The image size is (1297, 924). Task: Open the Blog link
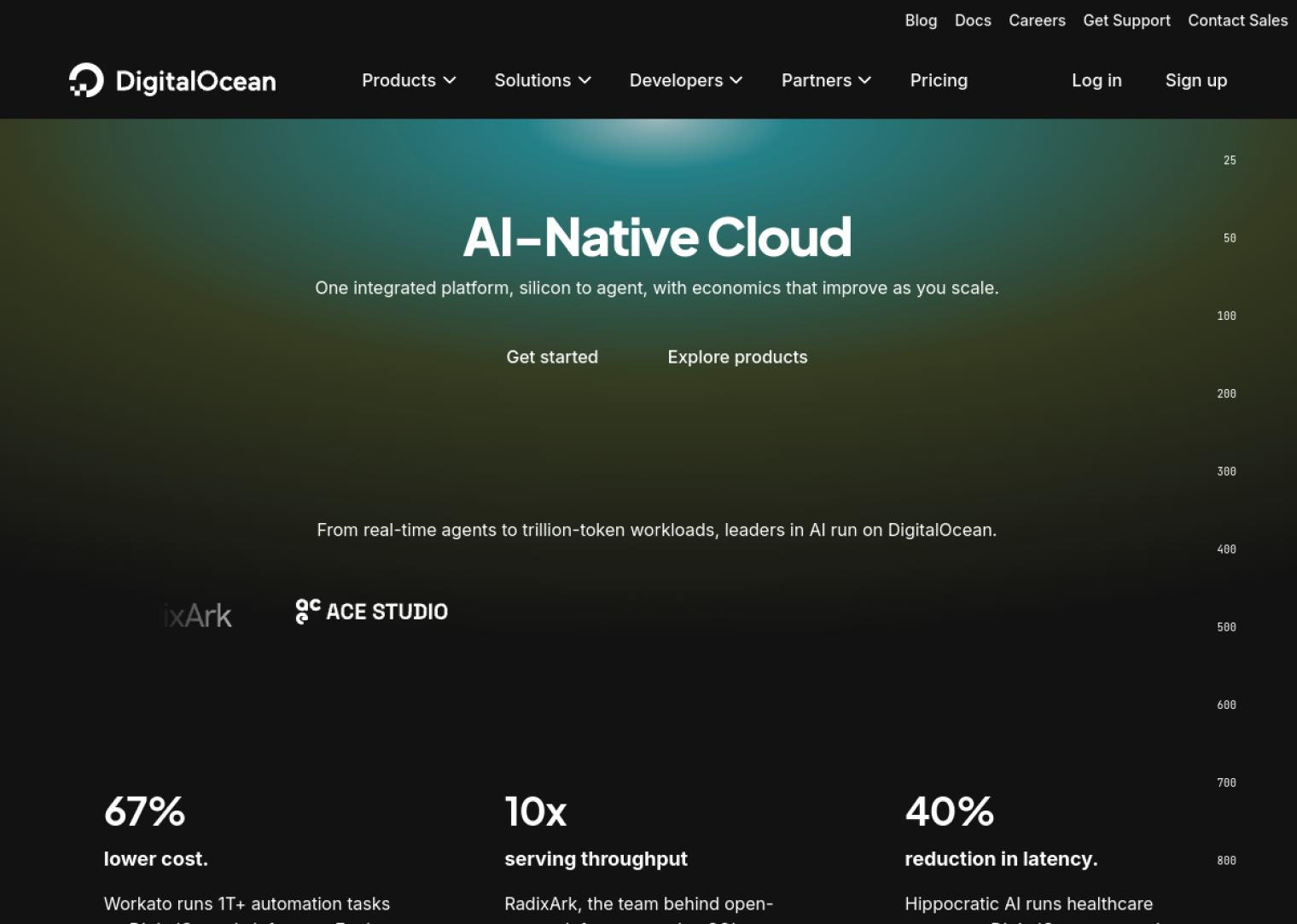[x=921, y=20]
